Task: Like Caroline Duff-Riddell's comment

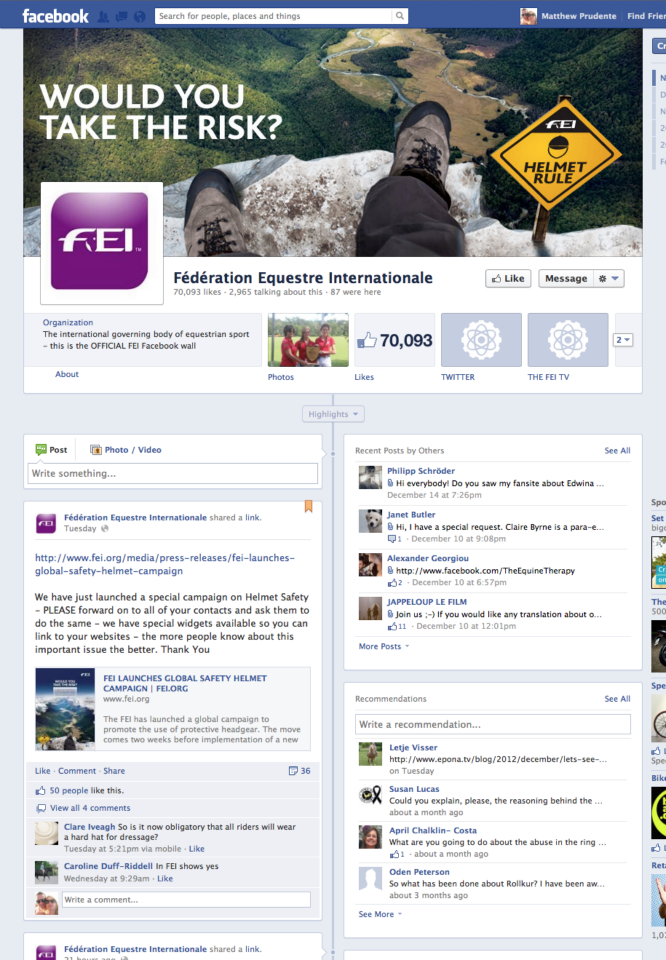Action: pyautogui.click(x=165, y=878)
